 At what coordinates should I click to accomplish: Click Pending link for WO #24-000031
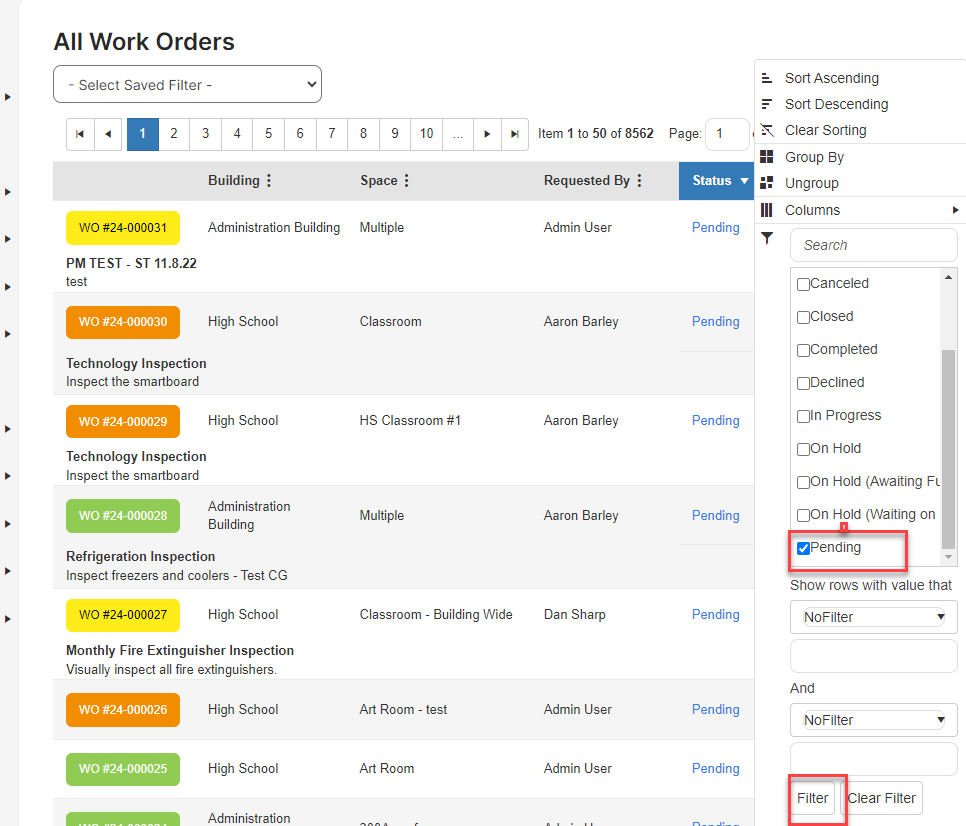(715, 227)
